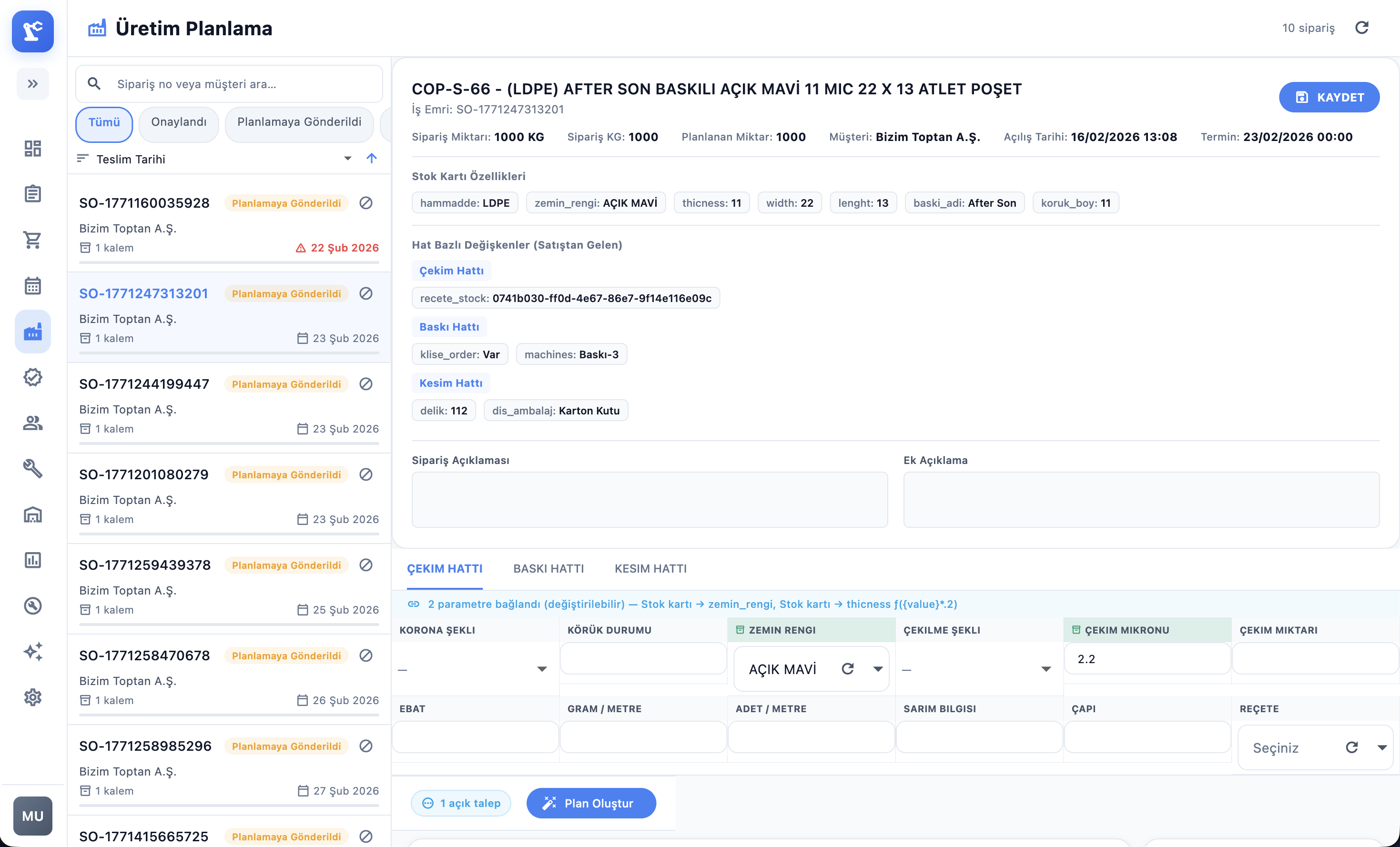Click the Ebat input field

pyautogui.click(x=475, y=737)
